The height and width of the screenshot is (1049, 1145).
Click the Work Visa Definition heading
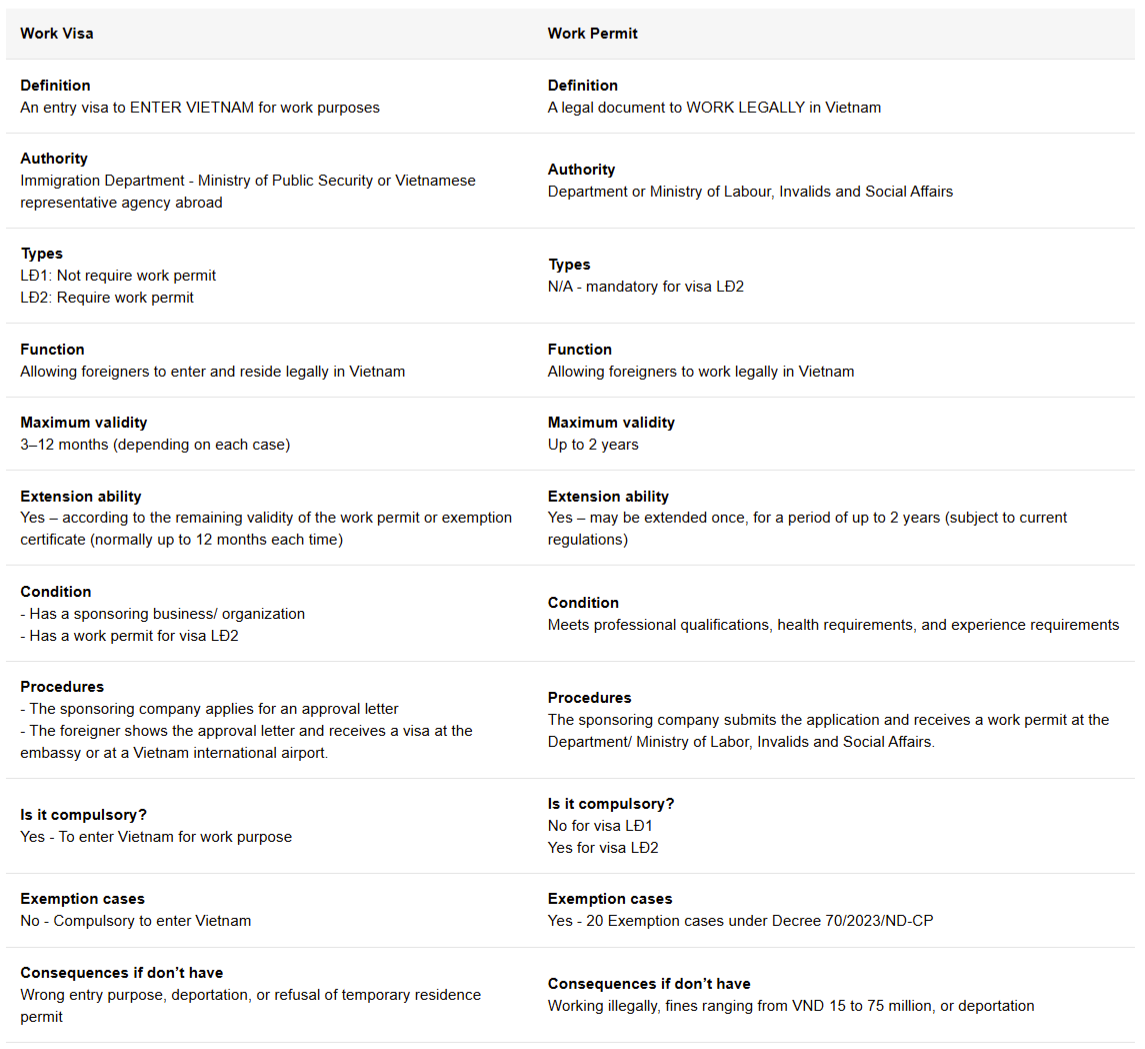[x=55, y=85]
